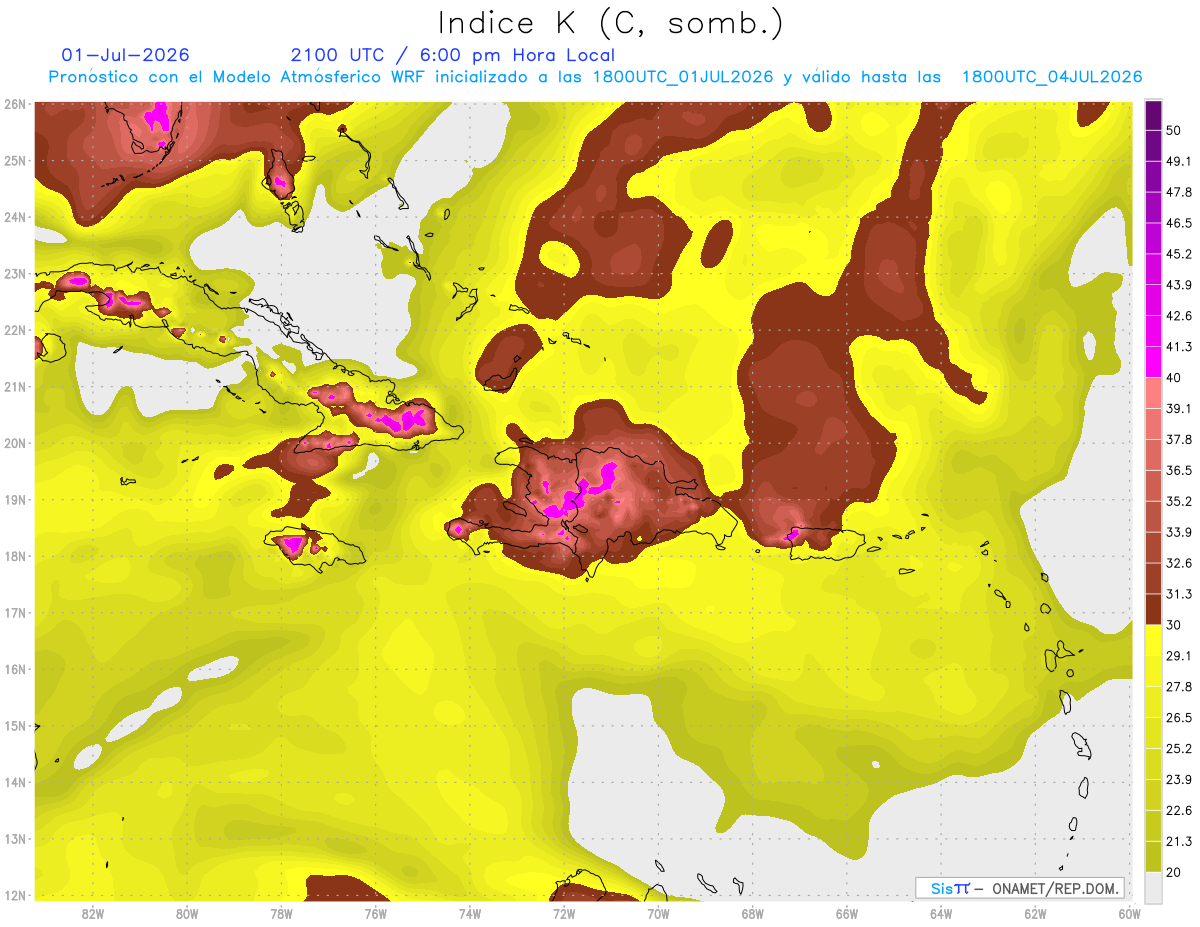1200x927 pixels.
Task: Click the "25.2" legend value
Action: [x=1178, y=749]
